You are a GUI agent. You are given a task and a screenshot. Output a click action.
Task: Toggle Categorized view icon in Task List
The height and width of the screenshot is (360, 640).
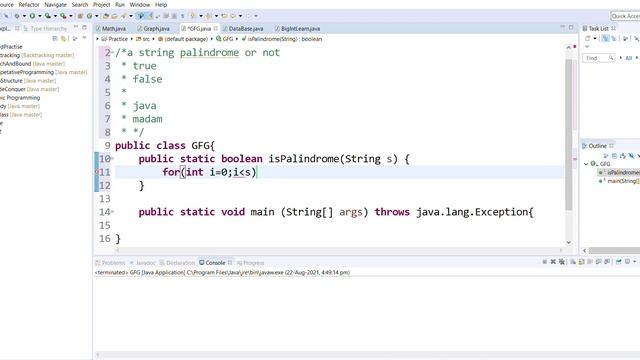605,38
